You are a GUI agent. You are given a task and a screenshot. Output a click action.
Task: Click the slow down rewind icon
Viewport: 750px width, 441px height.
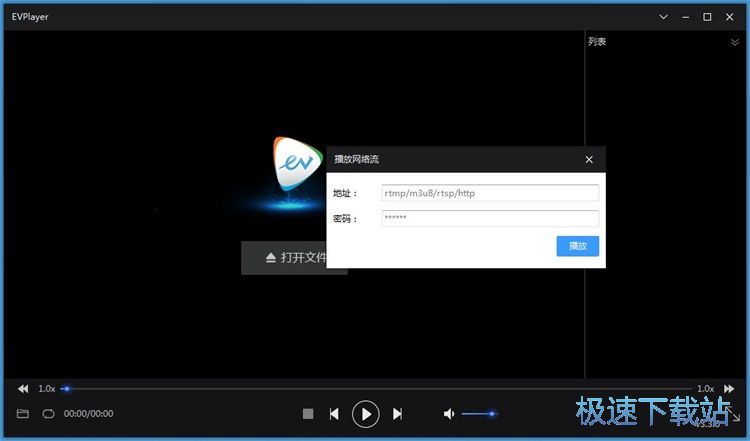pyautogui.click(x=23, y=388)
